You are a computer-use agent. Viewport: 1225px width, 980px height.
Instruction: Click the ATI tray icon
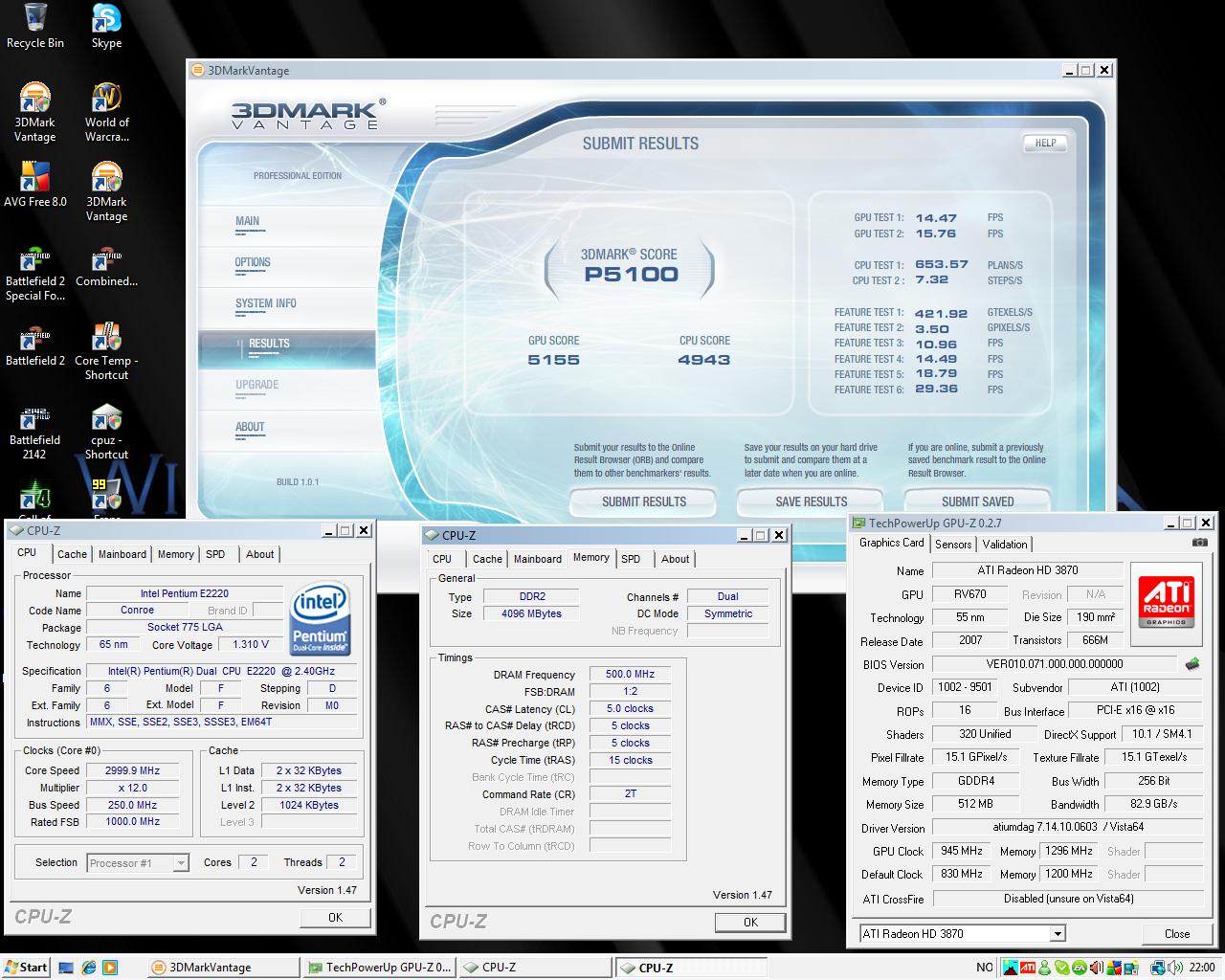pos(1027,968)
